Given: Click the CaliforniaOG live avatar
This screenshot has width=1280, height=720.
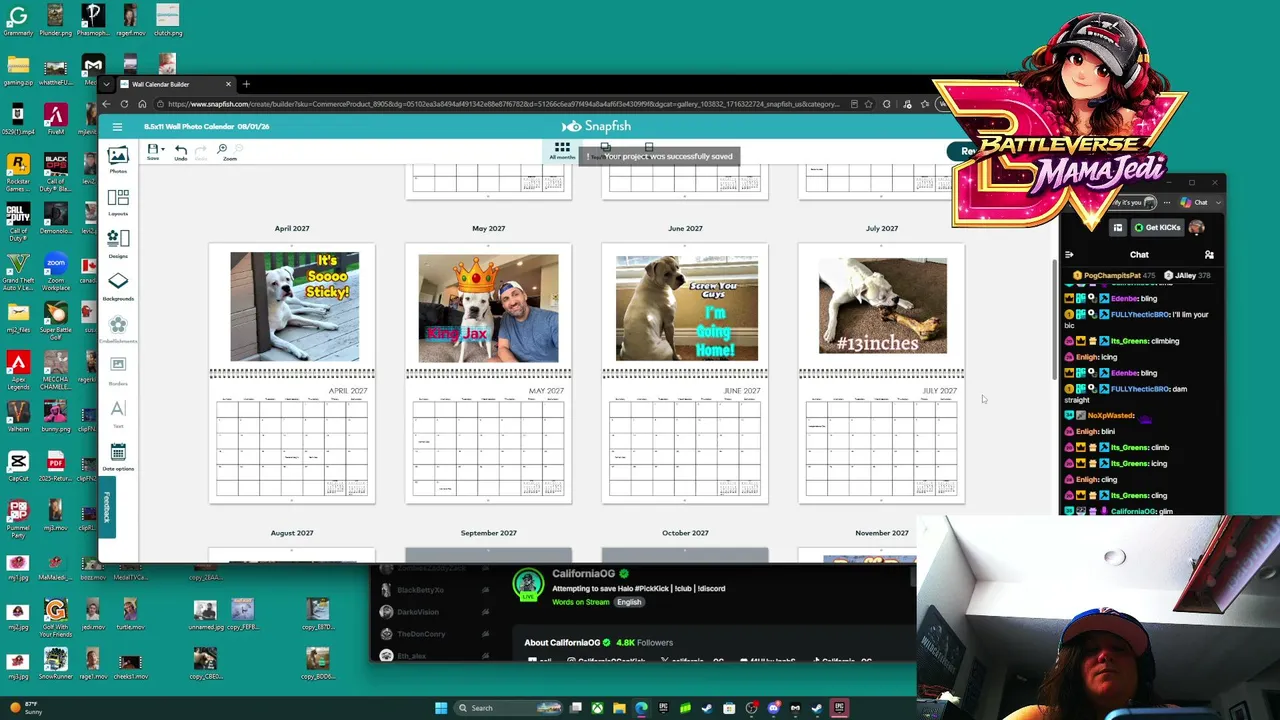Looking at the screenshot, I should click(528, 584).
